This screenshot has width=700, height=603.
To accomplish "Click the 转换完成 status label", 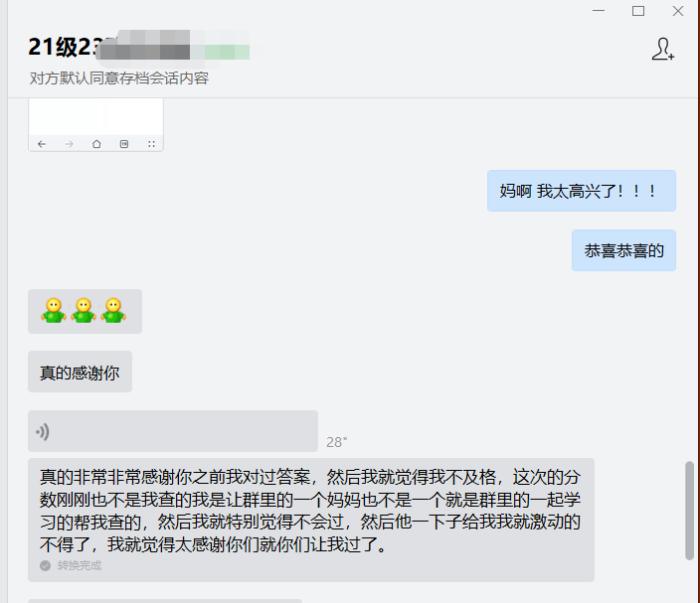I will pyautogui.click(x=79, y=566).
